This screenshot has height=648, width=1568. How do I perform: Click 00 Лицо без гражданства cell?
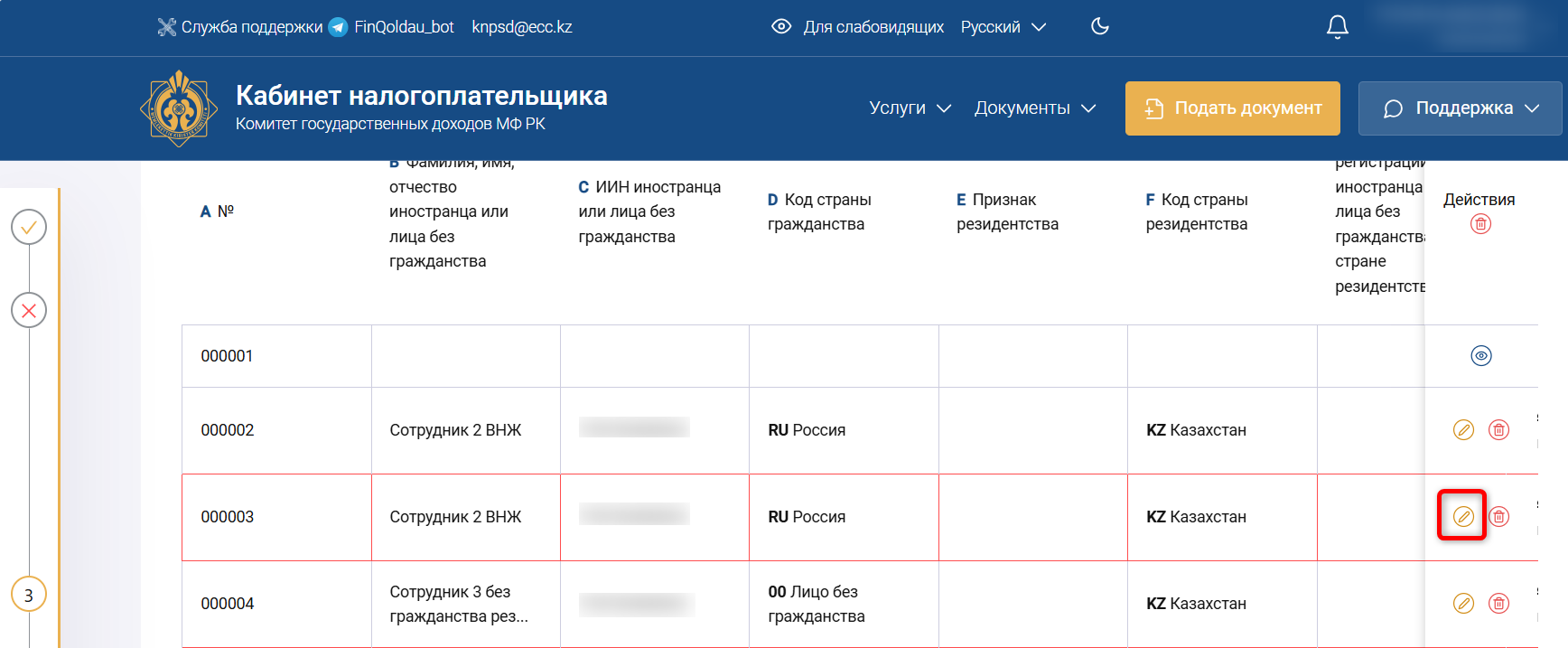[x=844, y=604]
